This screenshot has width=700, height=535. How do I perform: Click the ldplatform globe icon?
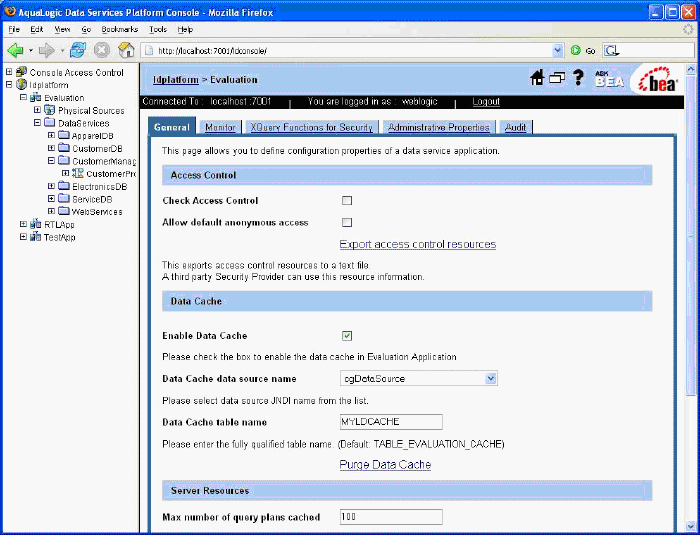tap(21, 84)
